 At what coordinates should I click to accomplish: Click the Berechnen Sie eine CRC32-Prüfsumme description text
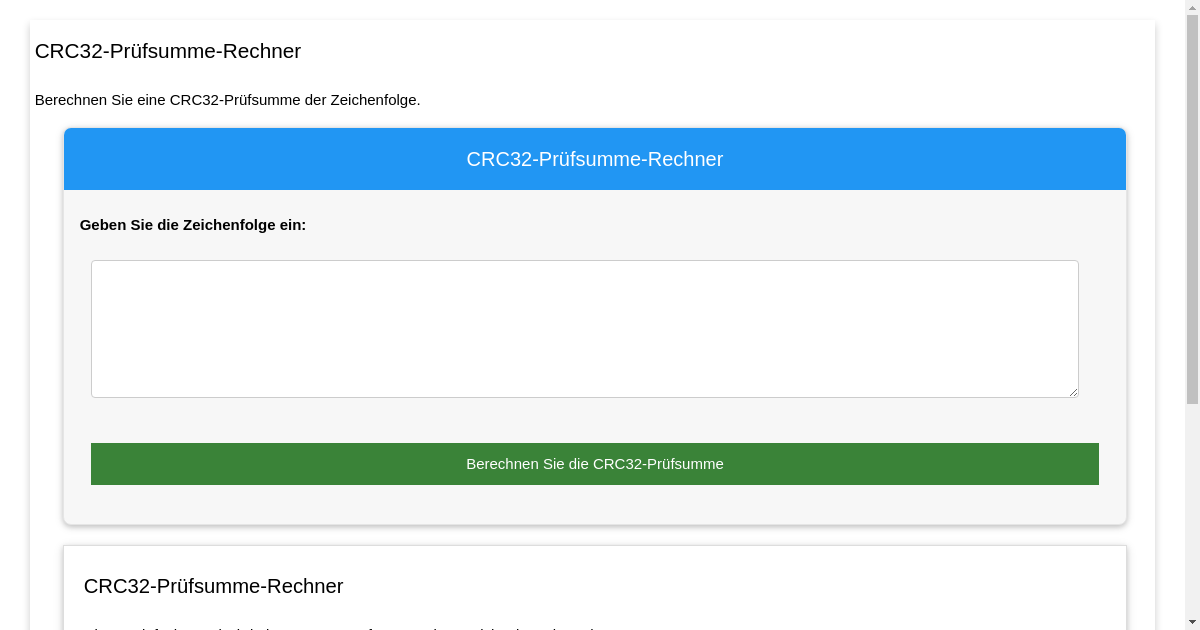227,100
